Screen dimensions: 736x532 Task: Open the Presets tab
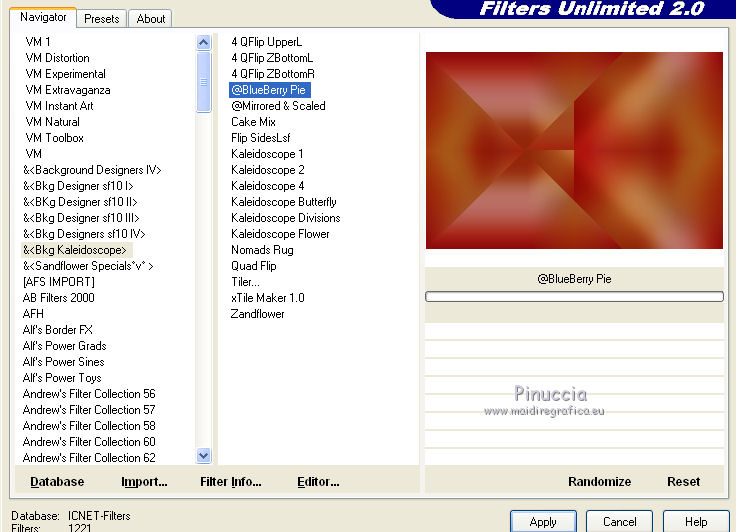tap(101, 19)
